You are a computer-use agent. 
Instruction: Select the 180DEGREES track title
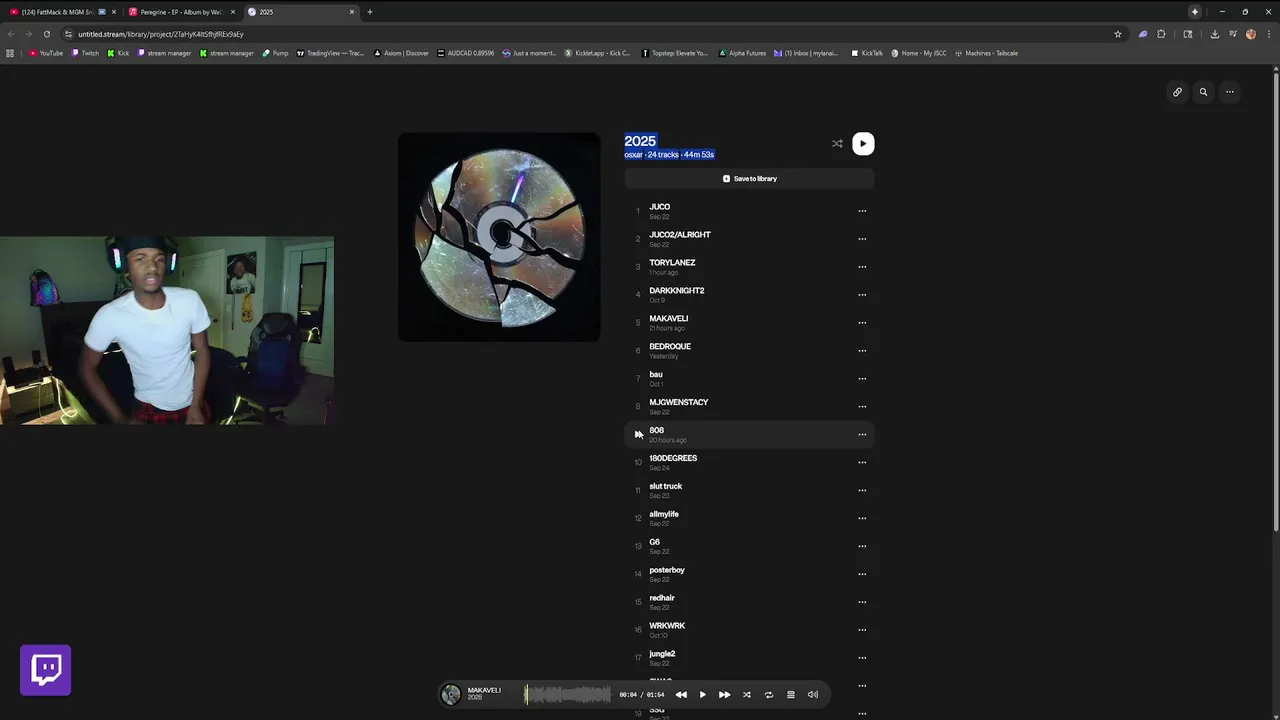point(673,459)
